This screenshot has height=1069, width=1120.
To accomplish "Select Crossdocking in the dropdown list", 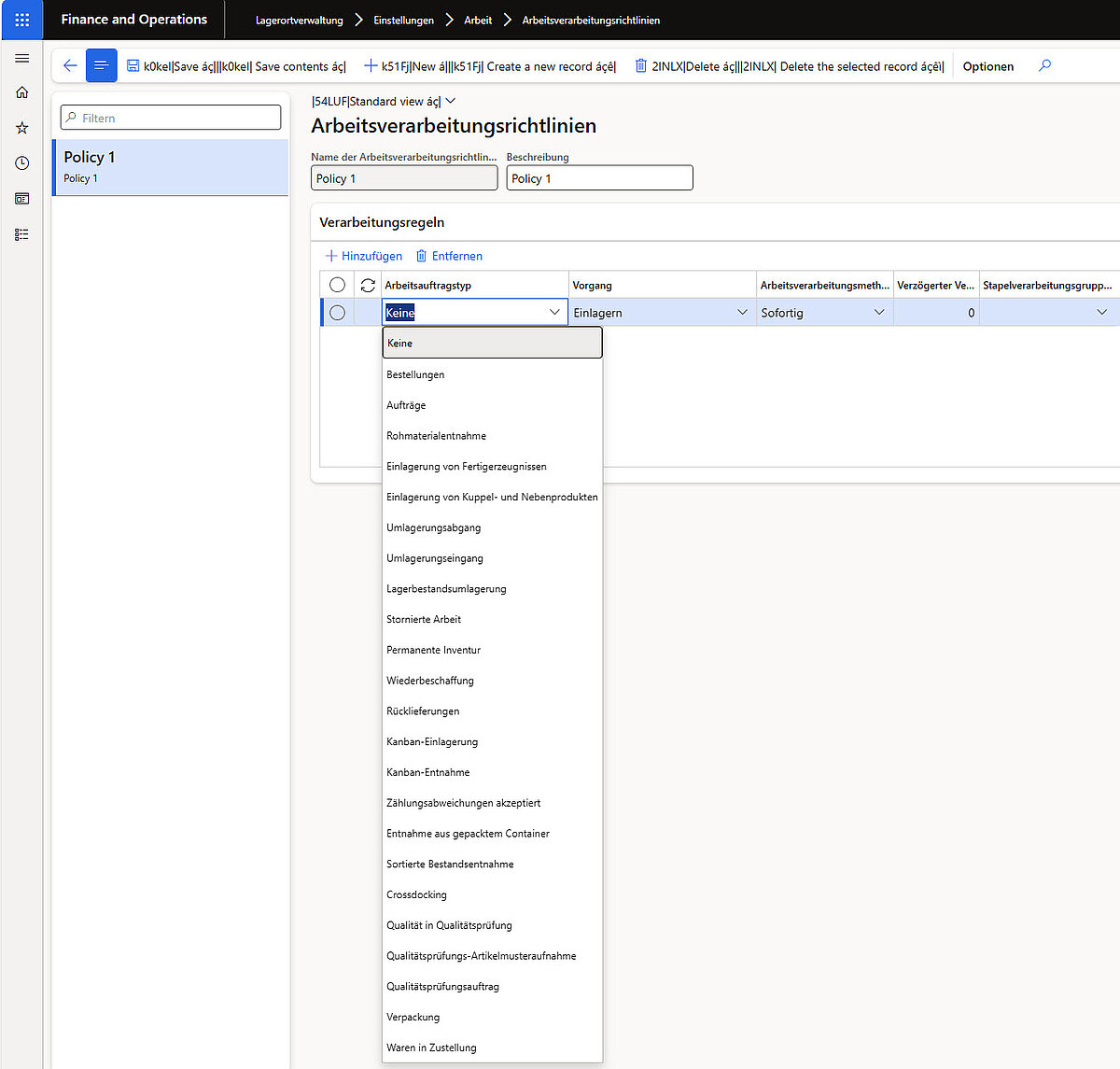I will point(416,894).
